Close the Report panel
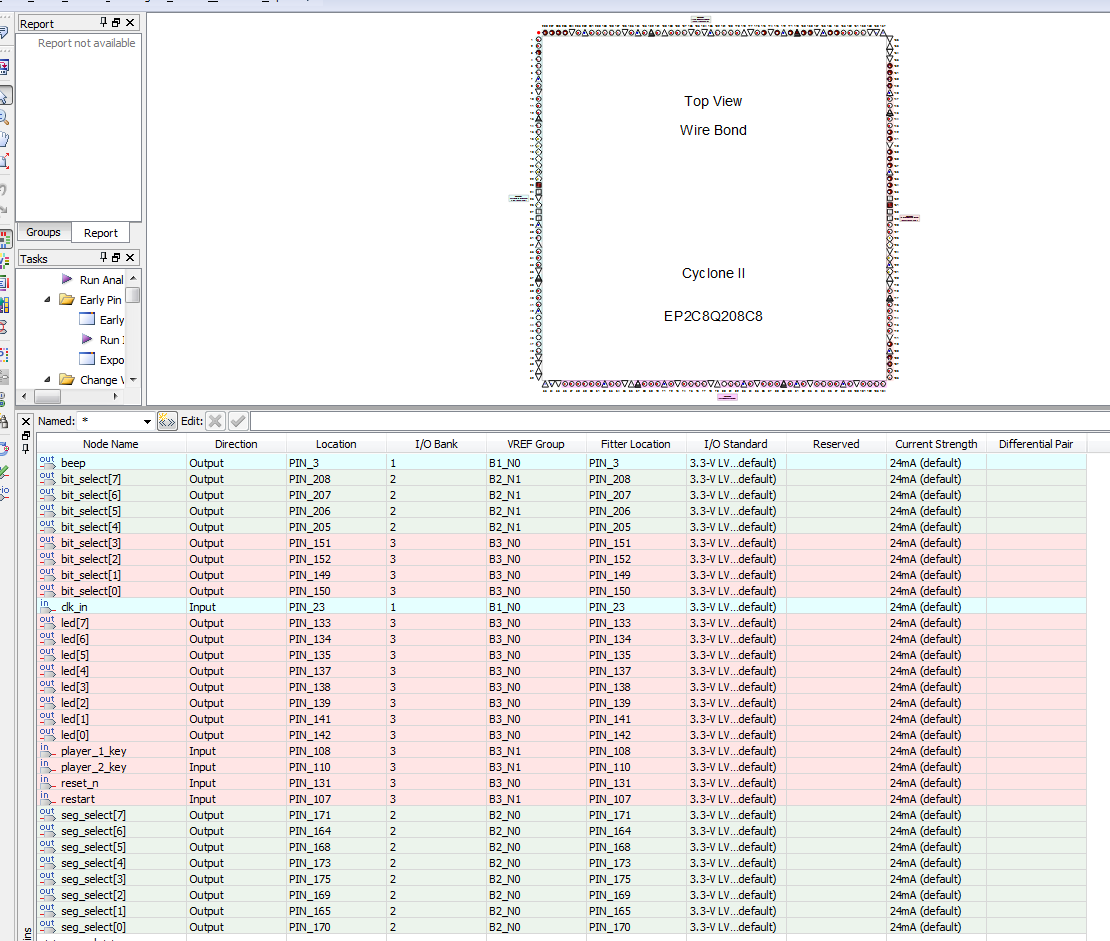 [130, 23]
